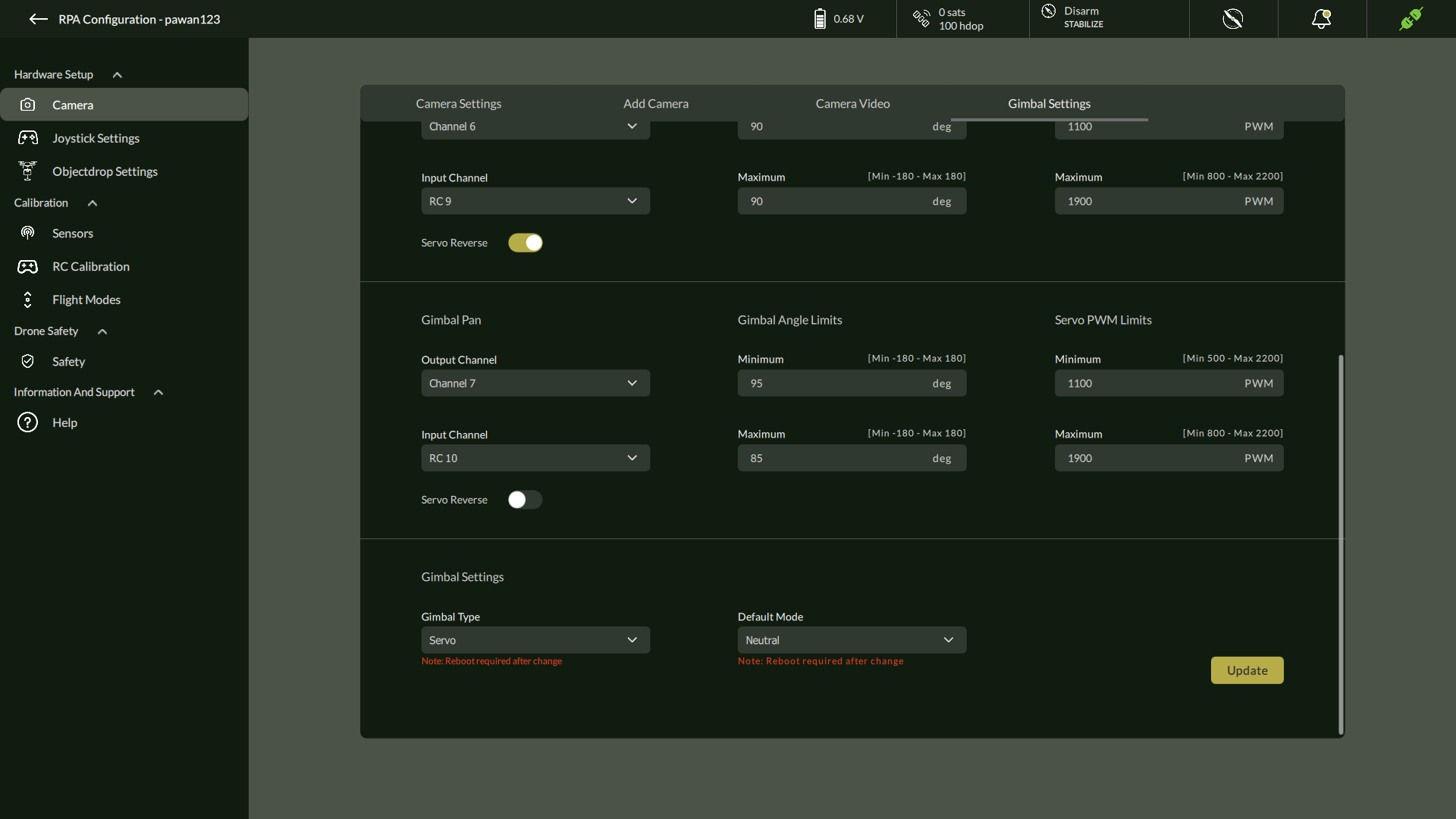Image resolution: width=1456 pixels, height=819 pixels.
Task: Open the Channel 7 output channel dropdown
Action: [535, 383]
